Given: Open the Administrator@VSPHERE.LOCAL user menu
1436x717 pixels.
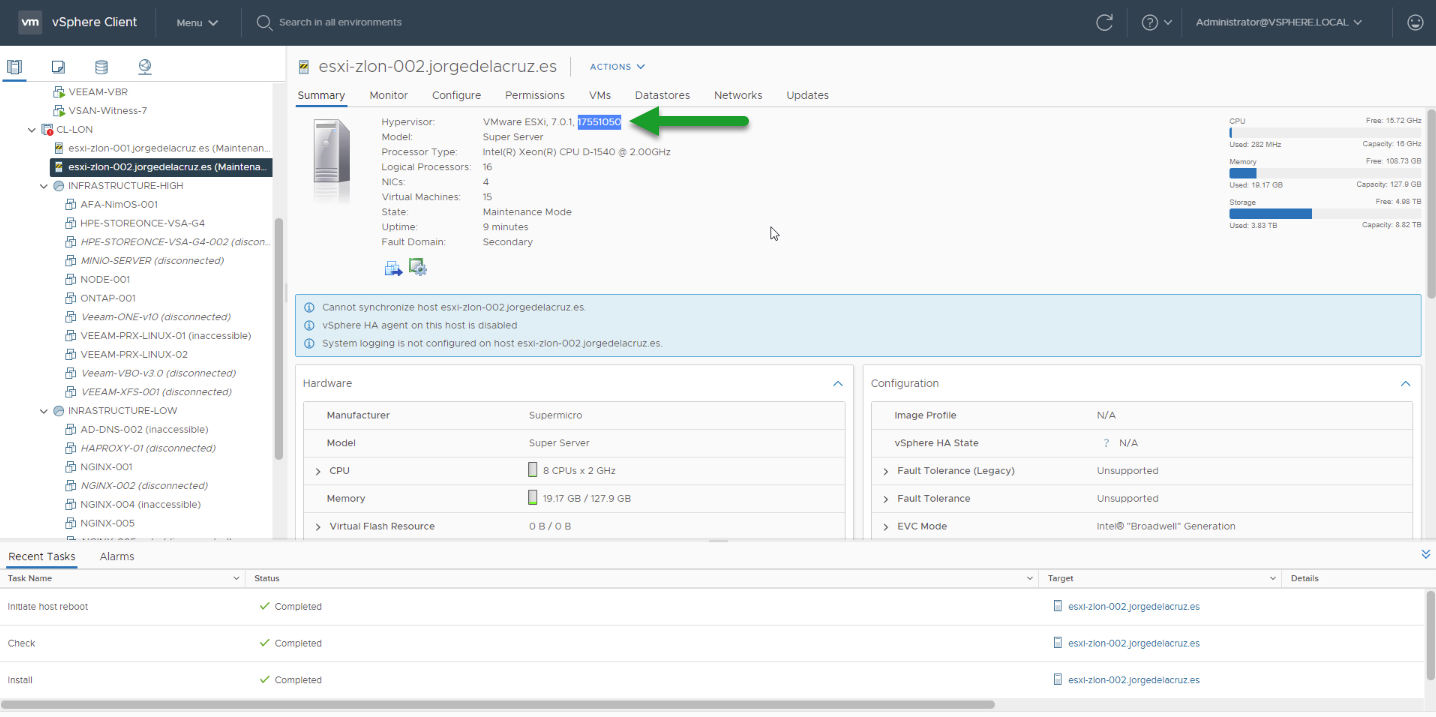Looking at the screenshot, I should [1279, 22].
